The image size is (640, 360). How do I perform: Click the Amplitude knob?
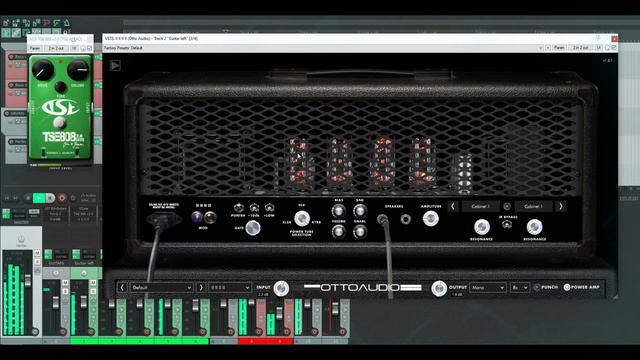[431, 219]
